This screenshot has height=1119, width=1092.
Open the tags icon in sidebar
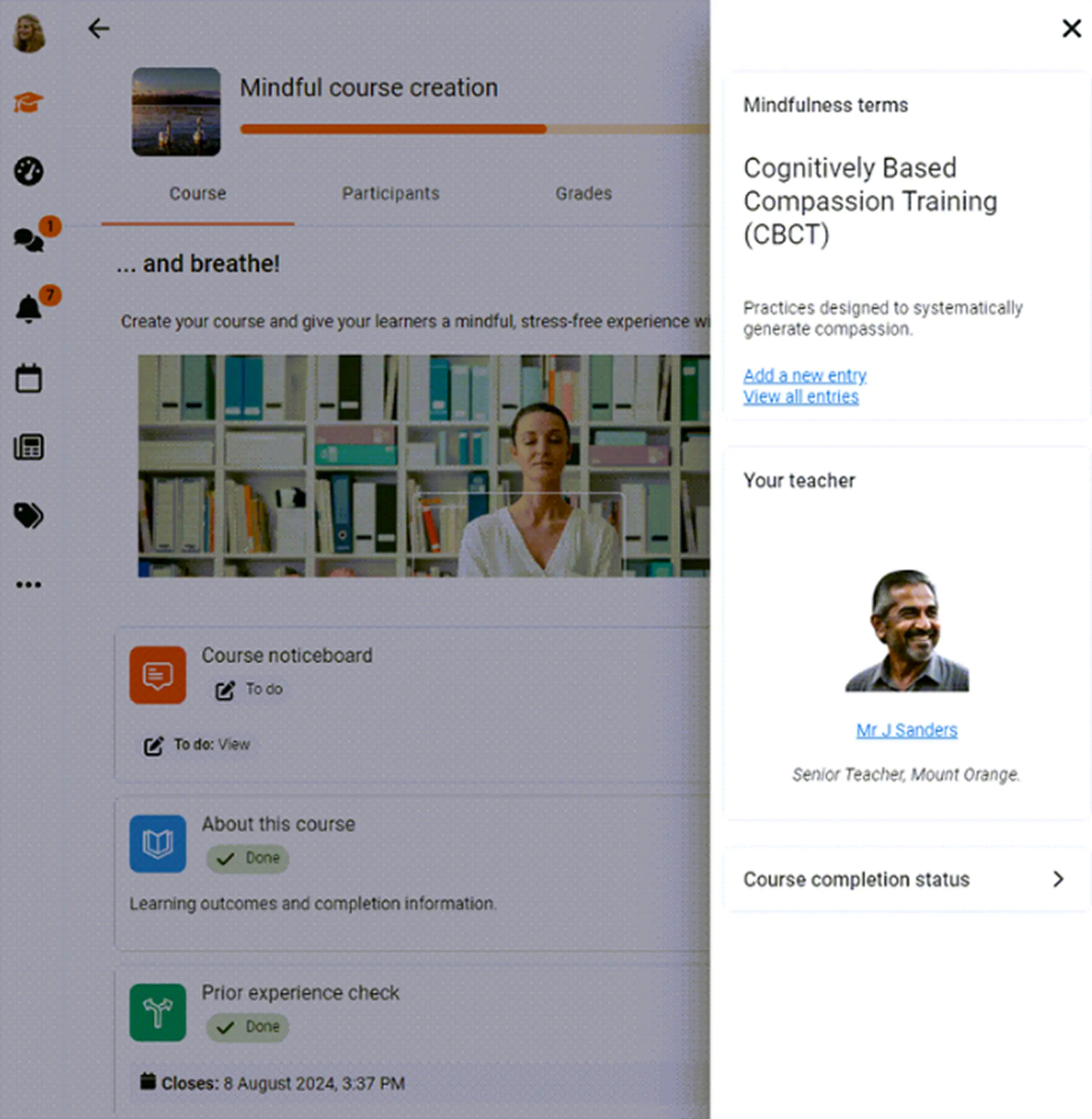[x=28, y=515]
